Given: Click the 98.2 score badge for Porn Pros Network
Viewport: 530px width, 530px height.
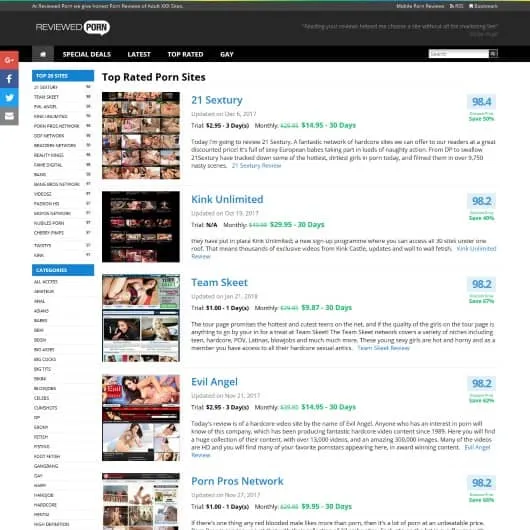Looking at the screenshot, I should [x=481, y=483].
